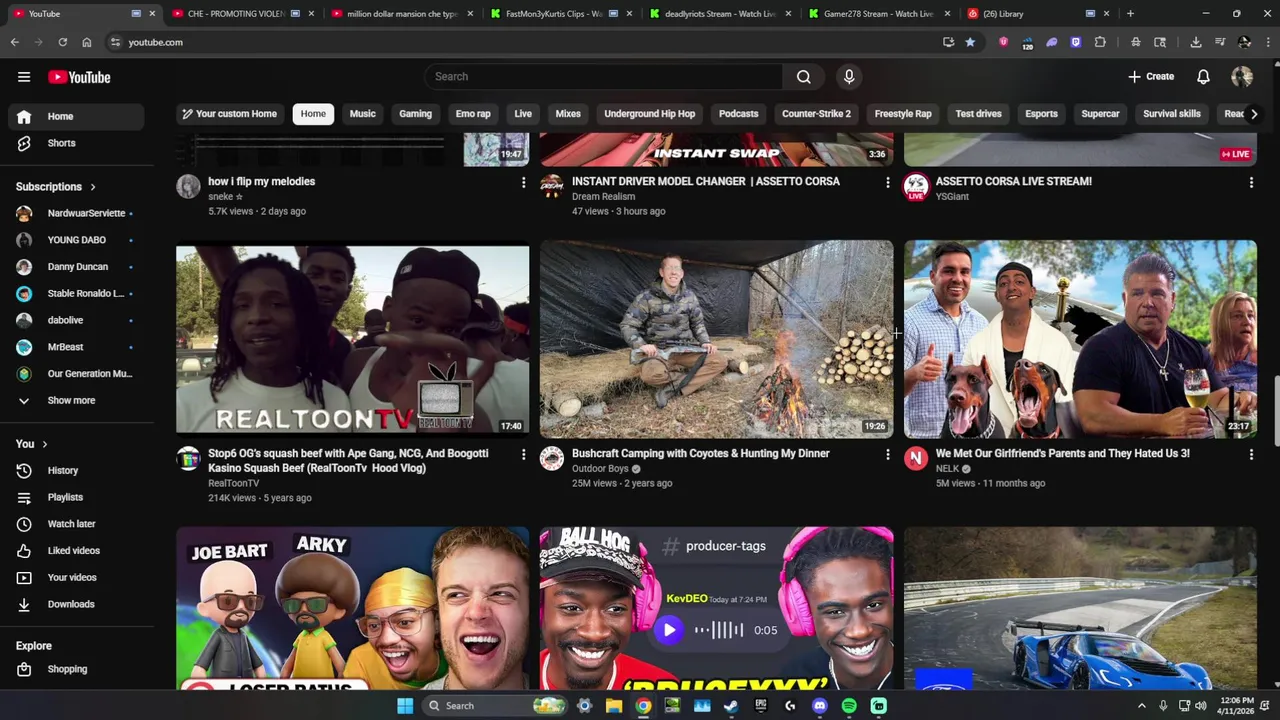This screenshot has width=1280, height=720.
Task: Open the RealToonTV channel avatar
Action: click(188, 459)
